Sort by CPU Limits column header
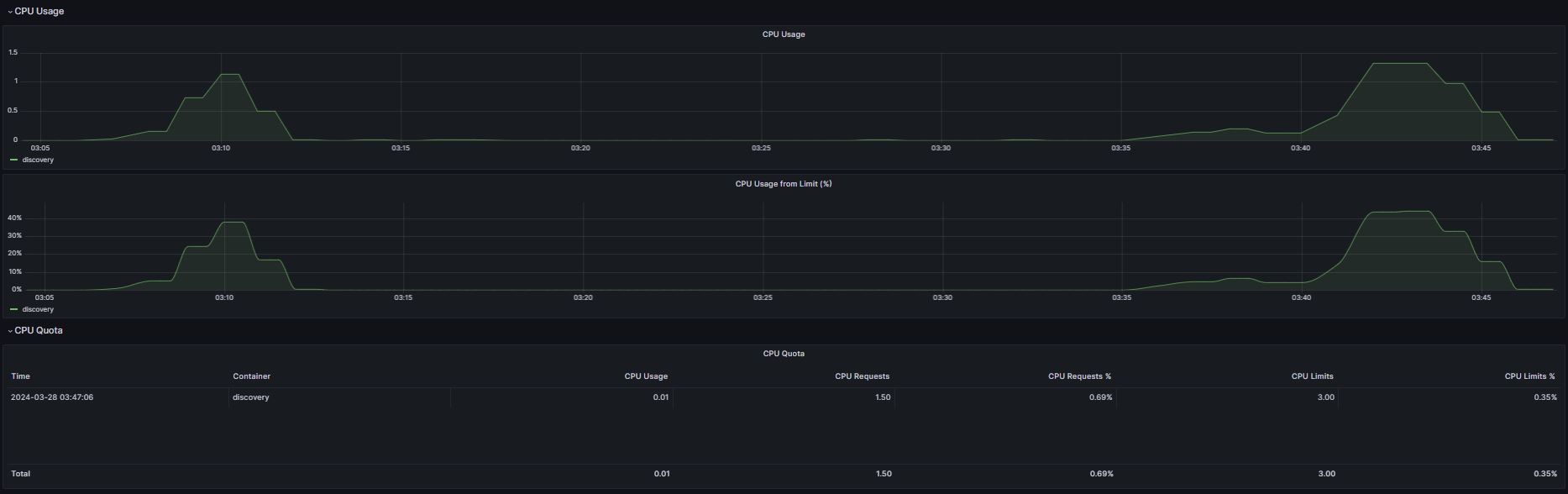1568x494 pixels. pos(1312,376)
